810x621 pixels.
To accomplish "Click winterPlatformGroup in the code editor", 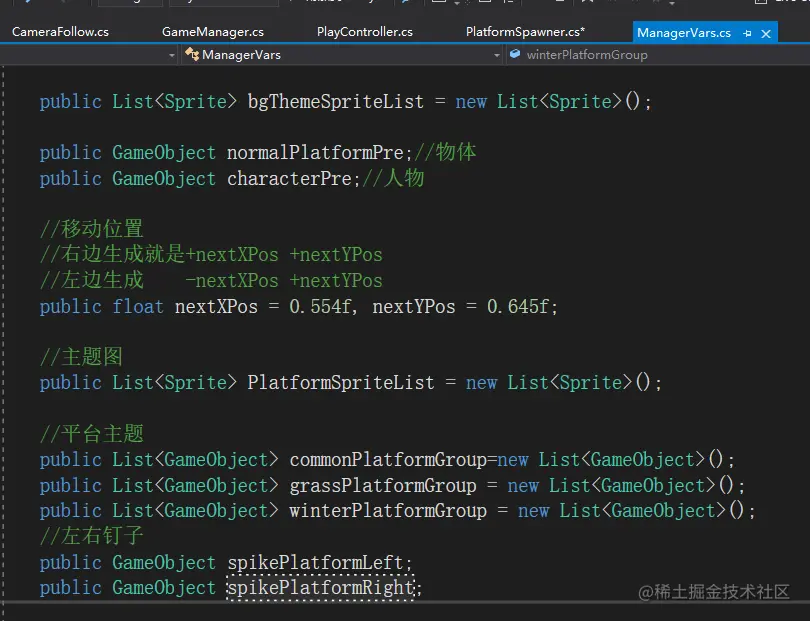I will point(388,511).
